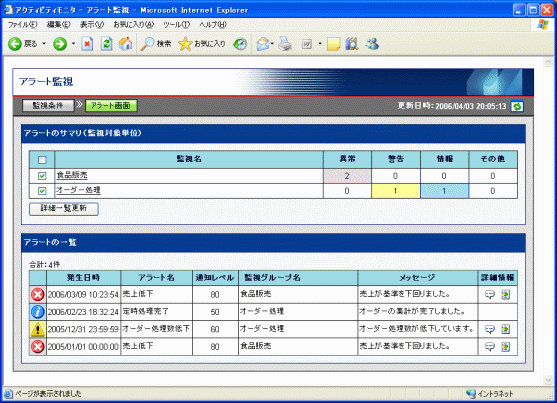
Task: Click the 詳細一覧更新 button
Action: pos(64,209)
